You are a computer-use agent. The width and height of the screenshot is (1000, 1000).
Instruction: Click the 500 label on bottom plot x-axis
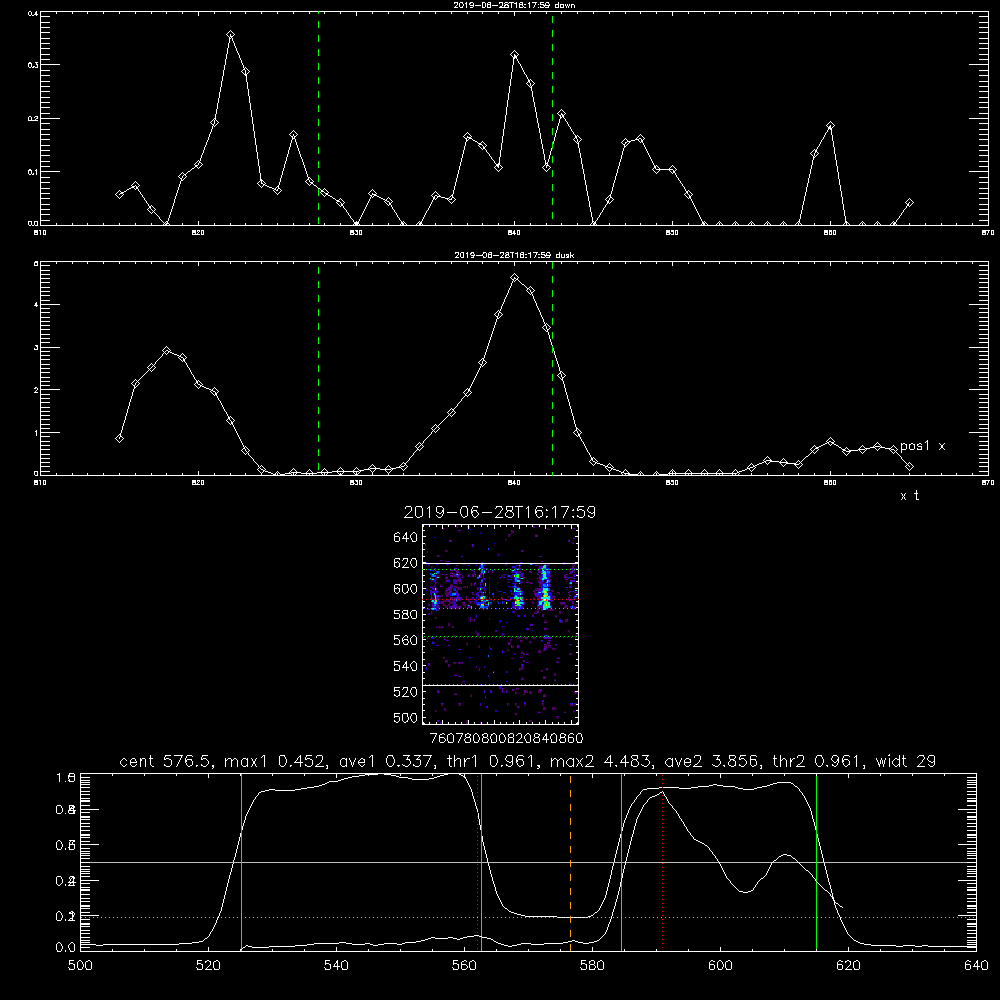click(80, 966)
